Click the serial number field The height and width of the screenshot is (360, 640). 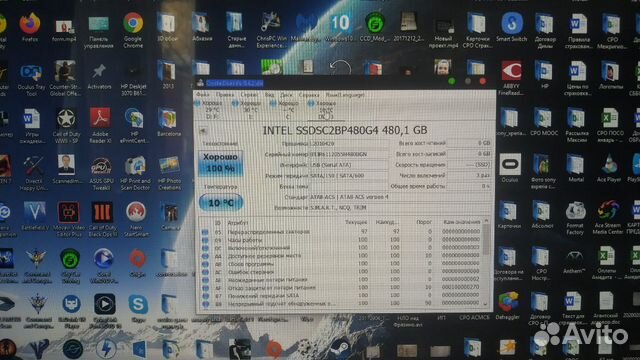coord(348,154)
